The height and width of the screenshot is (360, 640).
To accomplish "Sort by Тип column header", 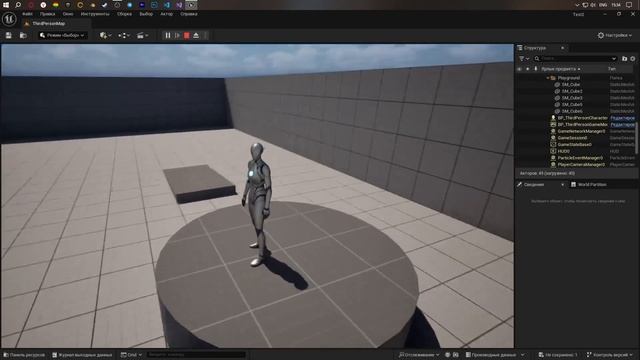I will pos(611,69).
